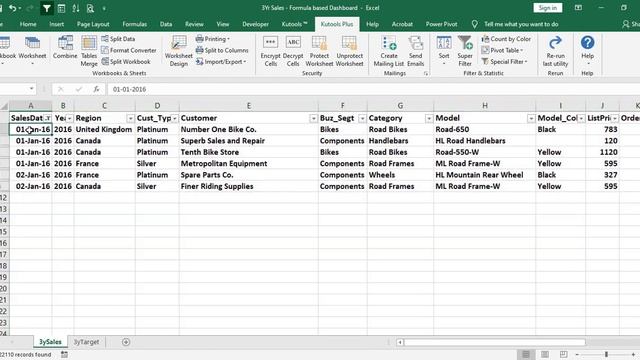Click Split Workbook
Viewport: 640px width, 360px height.
pos(126,62)
